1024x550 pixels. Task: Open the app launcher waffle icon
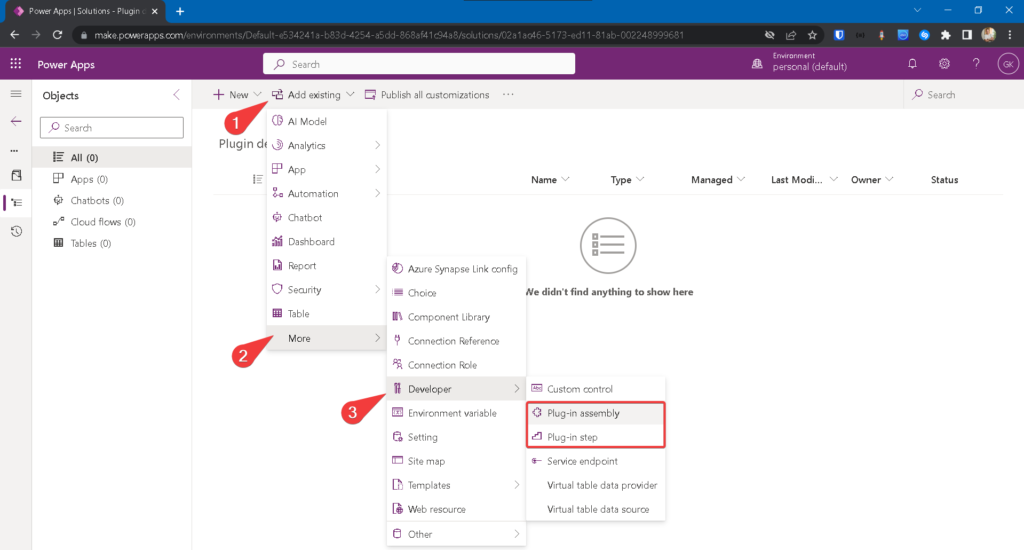coord(15,64)
